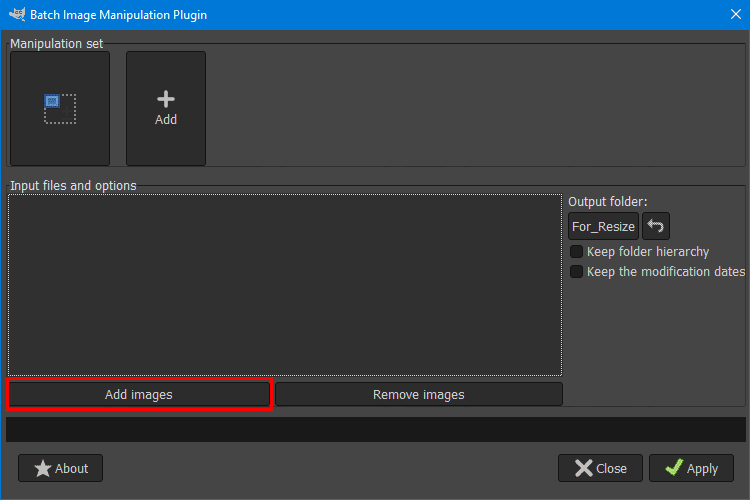This screenshot has height=500, width=750.
Task: Enable Keep folder hierarchy checkbox
Action: 576,252
